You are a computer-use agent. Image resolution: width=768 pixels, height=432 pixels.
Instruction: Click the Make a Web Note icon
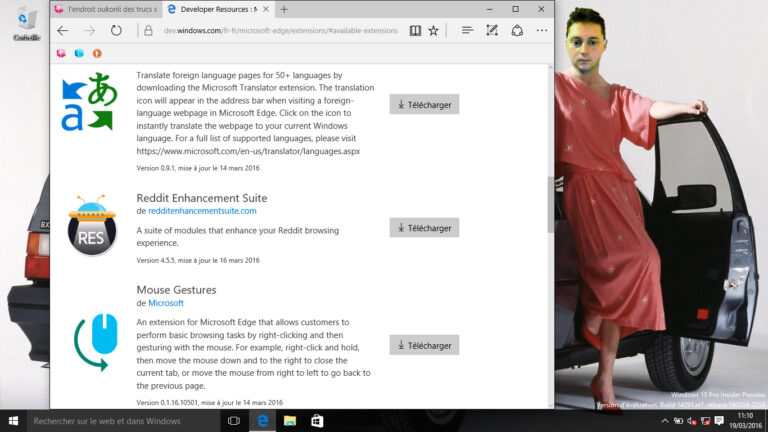492,31
